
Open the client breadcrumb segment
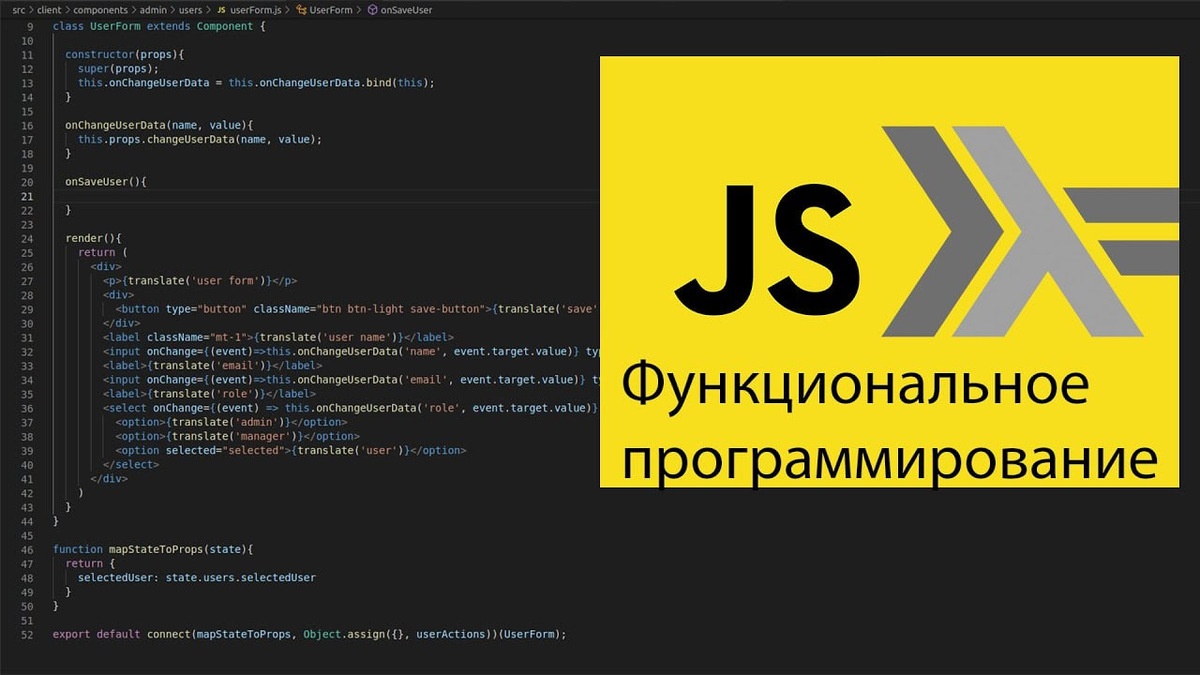(51, 9)
